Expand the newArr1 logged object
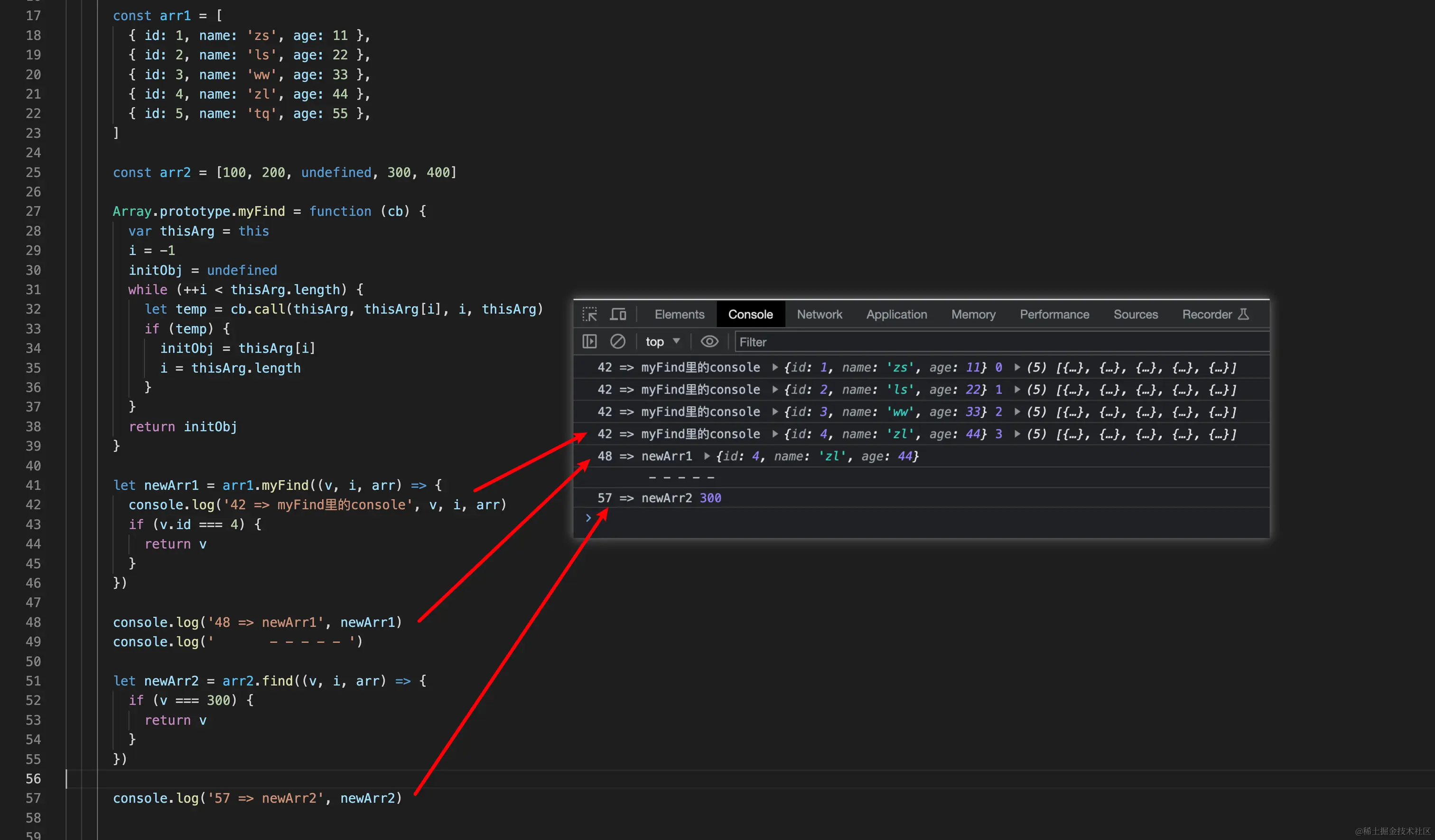This screenshot has width=1435, height=840. (x=707, y=456)
